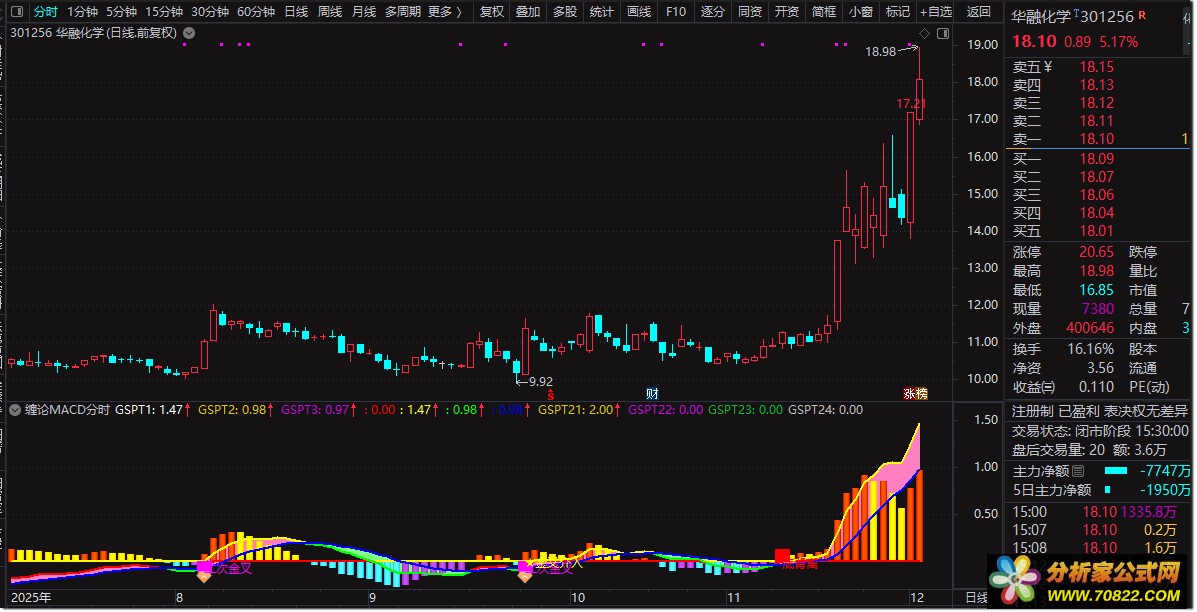Click the 返回 button

coord(978,11)
